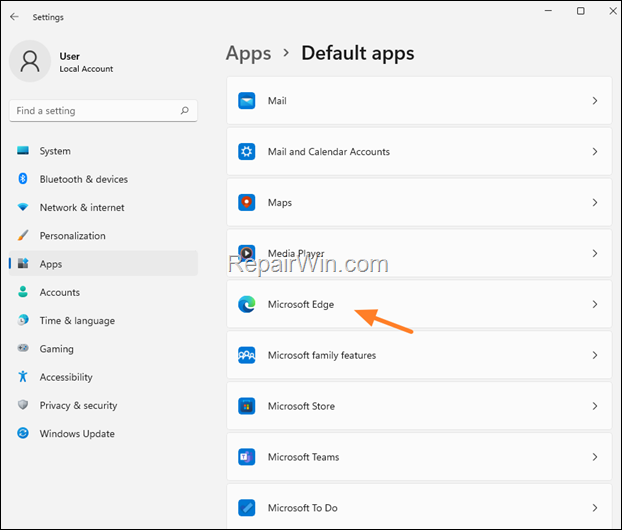Viewport: 622px width, 530px height.
Task: Open Time & language settings
Action: coord(103,320)
